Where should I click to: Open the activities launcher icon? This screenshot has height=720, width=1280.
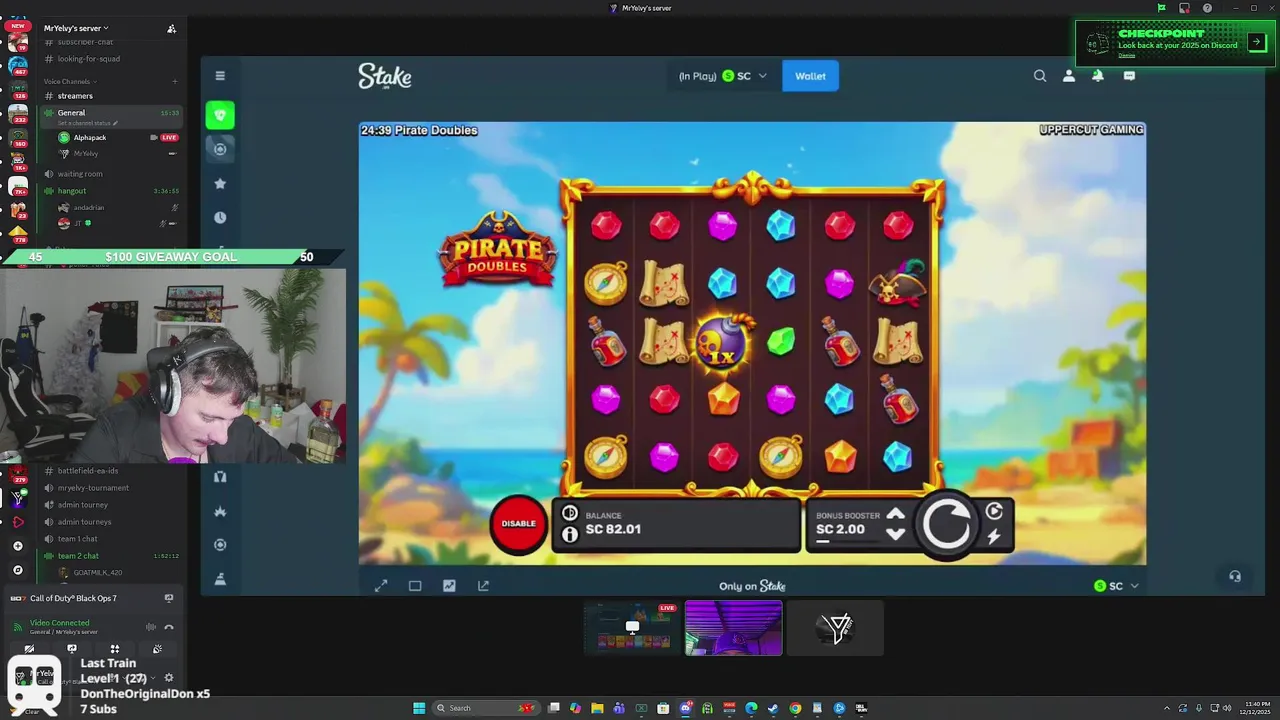point(114,649)
